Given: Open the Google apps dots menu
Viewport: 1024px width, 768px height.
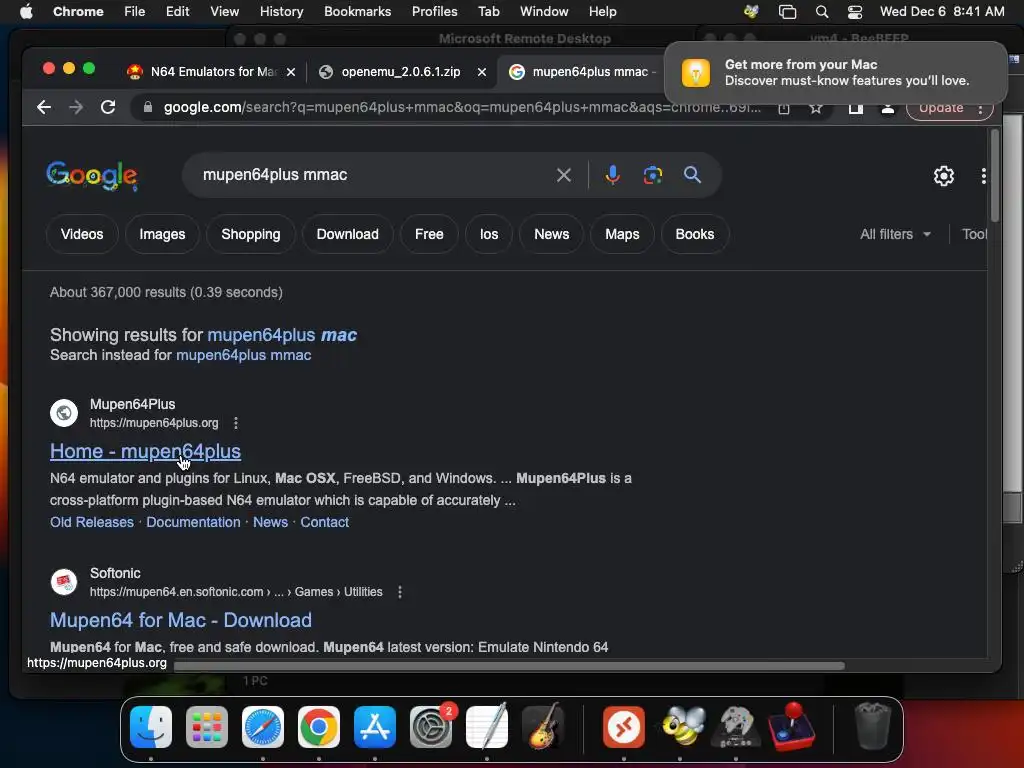Looking at the screenshot, I should click(x=984, y=176).
